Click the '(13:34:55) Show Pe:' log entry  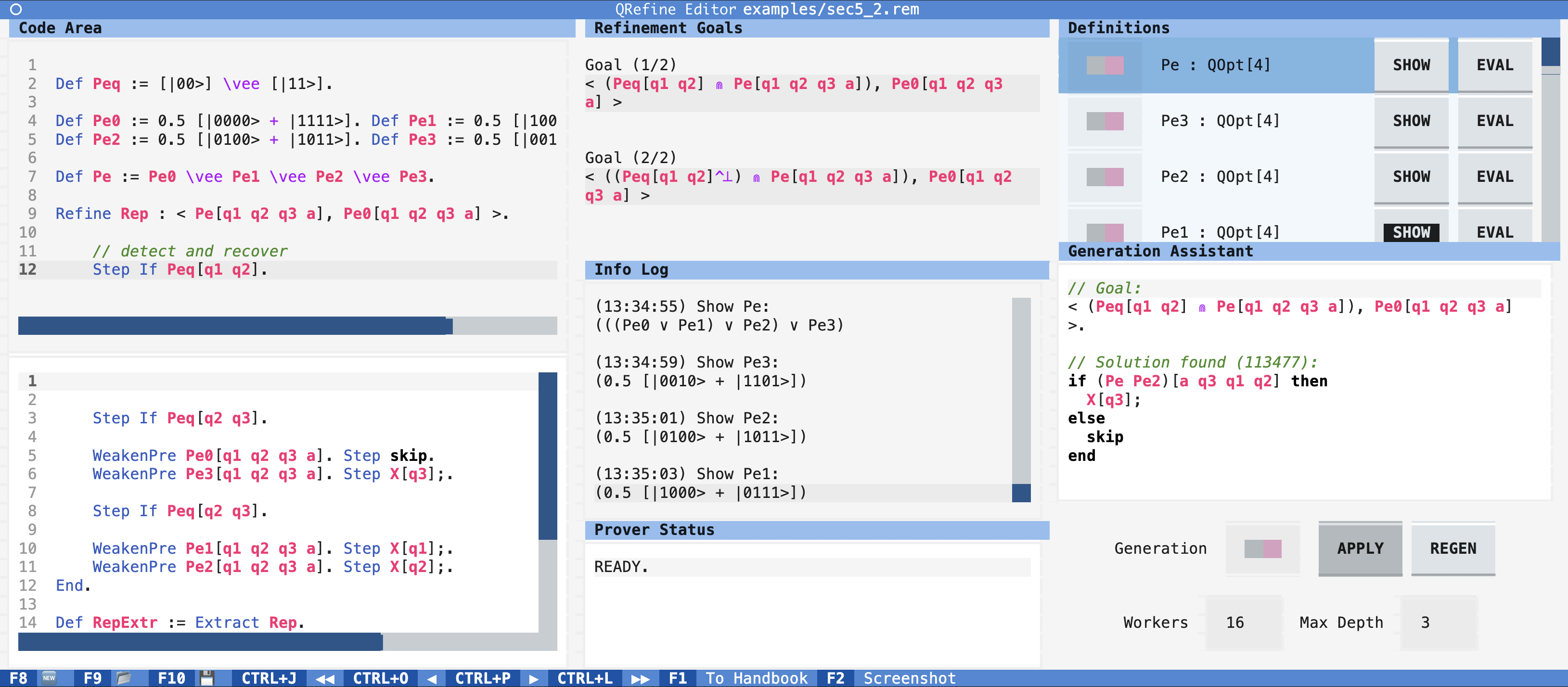pyautogui.click(x=682, y=306)
